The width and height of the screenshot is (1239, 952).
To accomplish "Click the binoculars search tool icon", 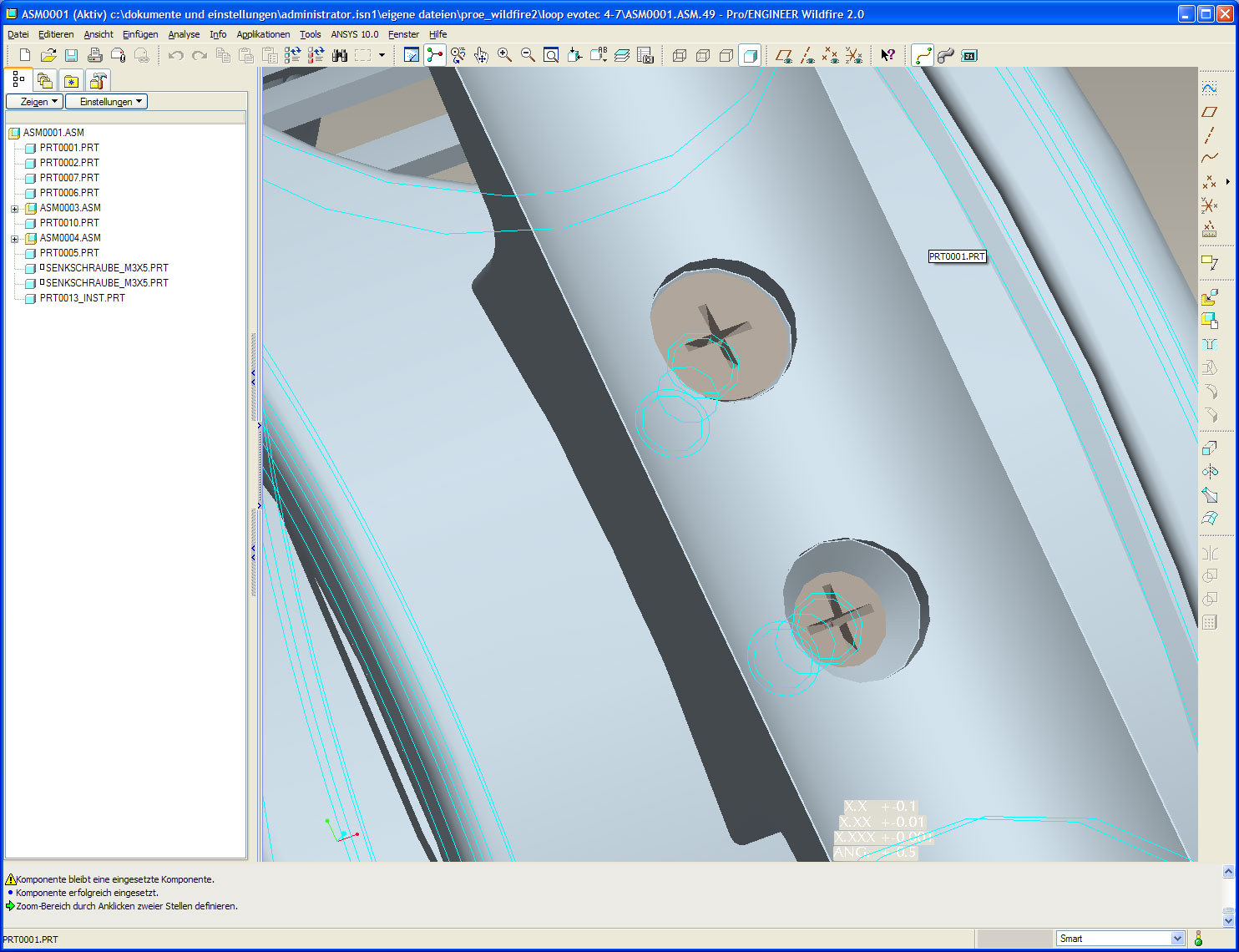I will 340,55.
